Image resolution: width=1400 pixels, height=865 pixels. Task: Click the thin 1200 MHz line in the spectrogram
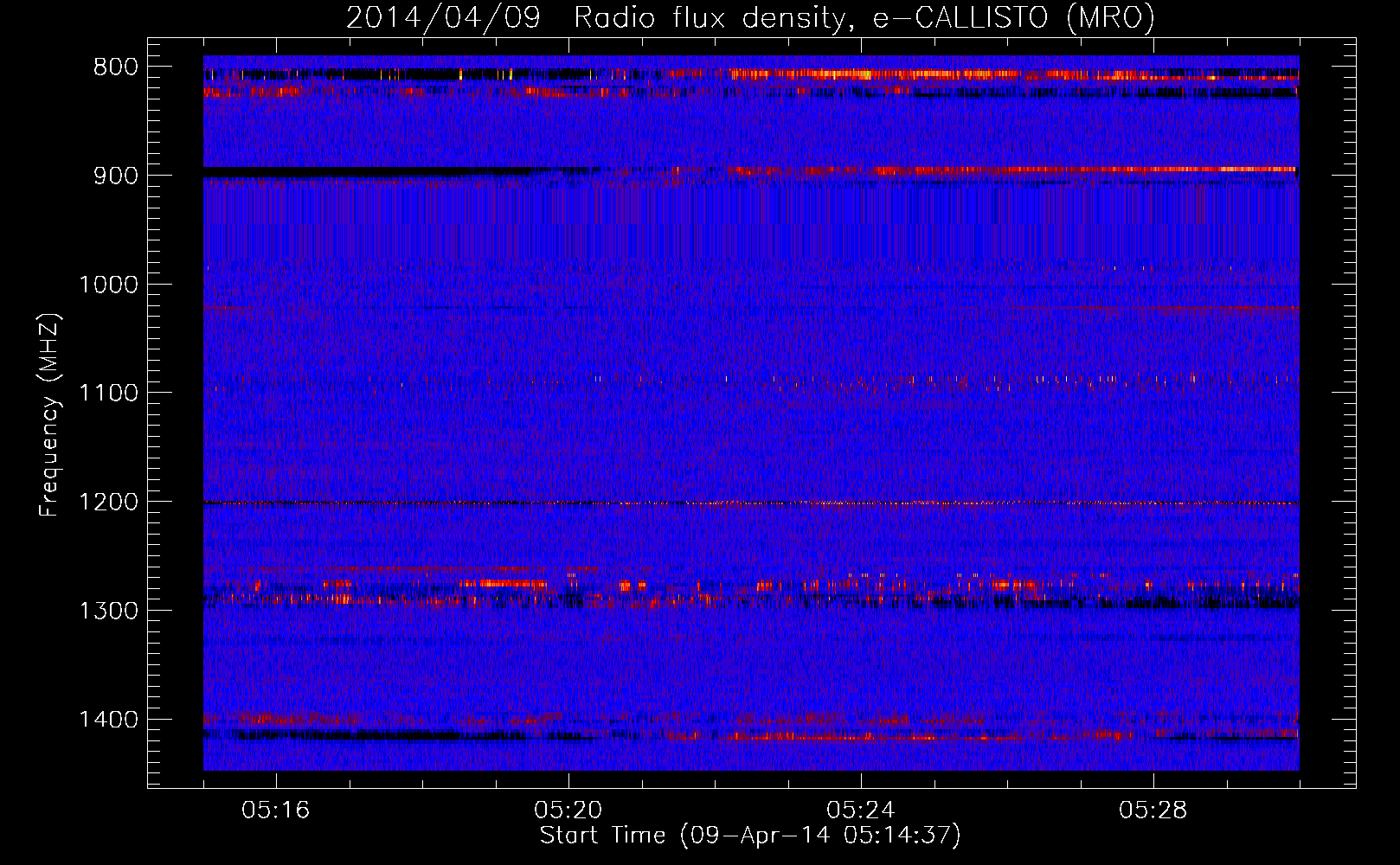[751, 503]
